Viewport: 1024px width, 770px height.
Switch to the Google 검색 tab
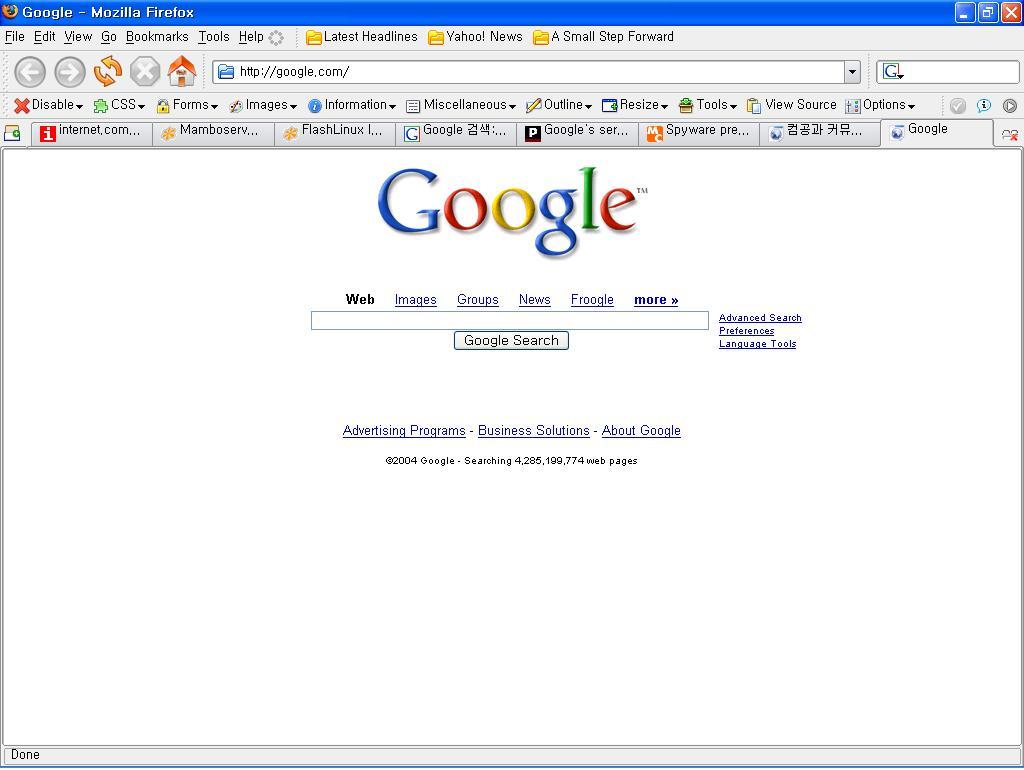pyautogui.click(x=456, y=134)
